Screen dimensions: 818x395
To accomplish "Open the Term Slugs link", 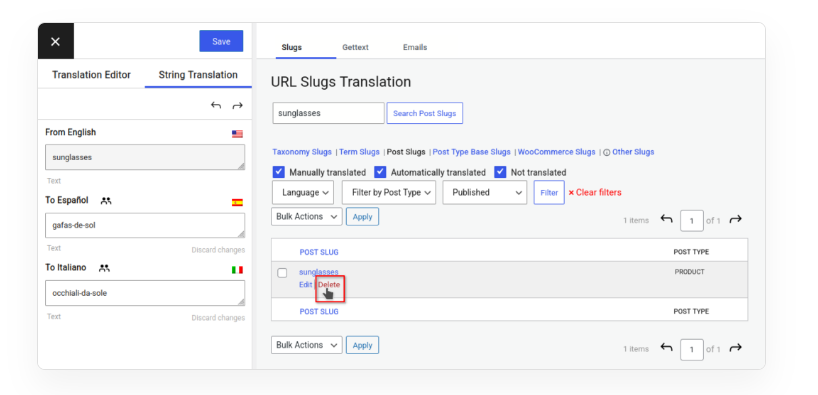I will point(359,152).
